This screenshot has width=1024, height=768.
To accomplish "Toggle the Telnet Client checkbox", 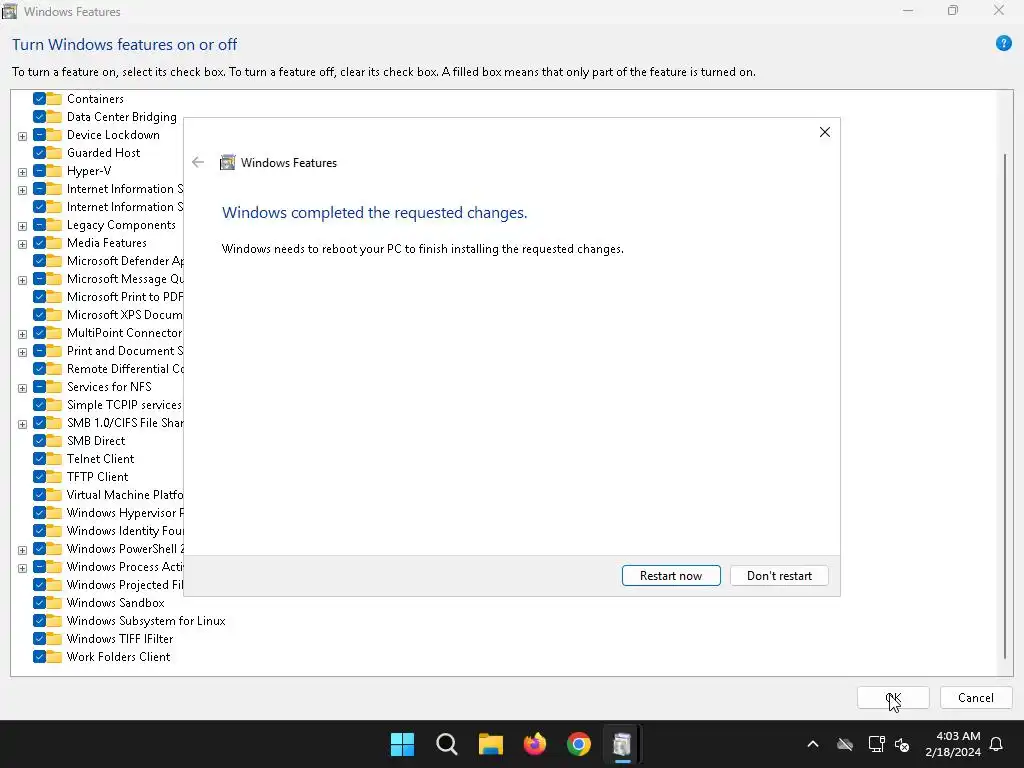I will tap(39, 458).
